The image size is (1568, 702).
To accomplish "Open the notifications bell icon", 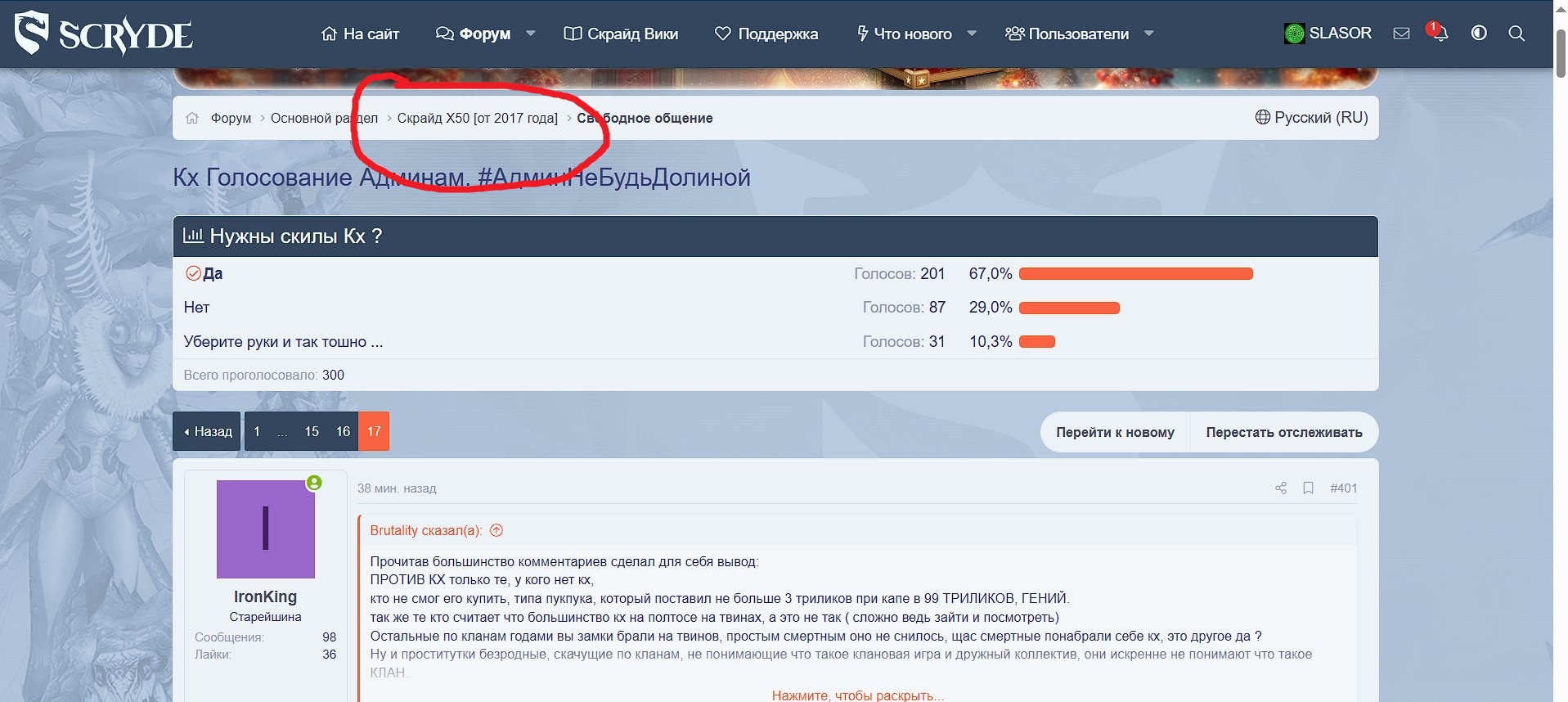I will tap(1440, 34).
